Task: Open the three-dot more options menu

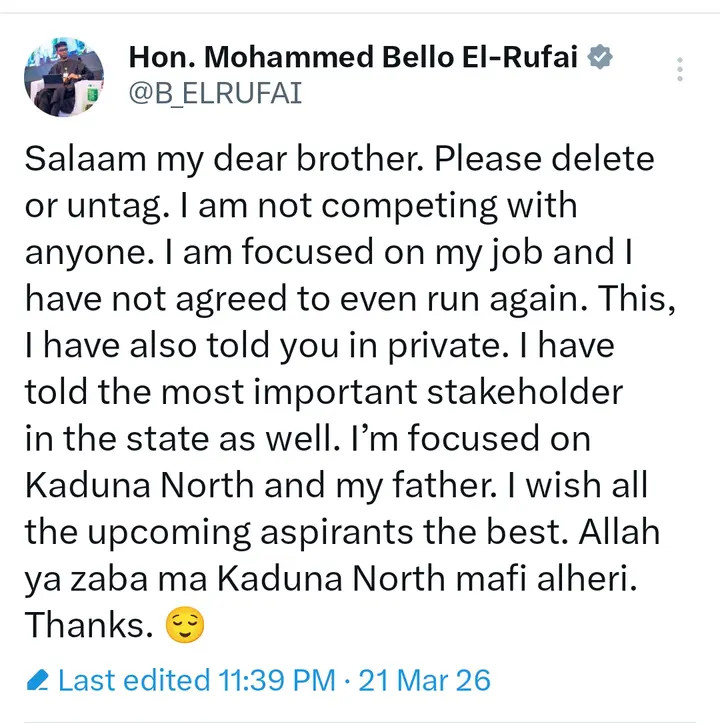Action: pyautogui.click(x=680, y=69)
